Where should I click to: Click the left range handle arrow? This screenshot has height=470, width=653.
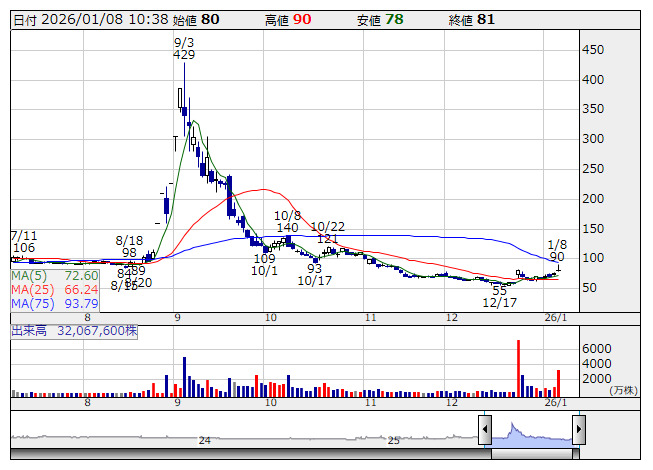click(485, 431)
